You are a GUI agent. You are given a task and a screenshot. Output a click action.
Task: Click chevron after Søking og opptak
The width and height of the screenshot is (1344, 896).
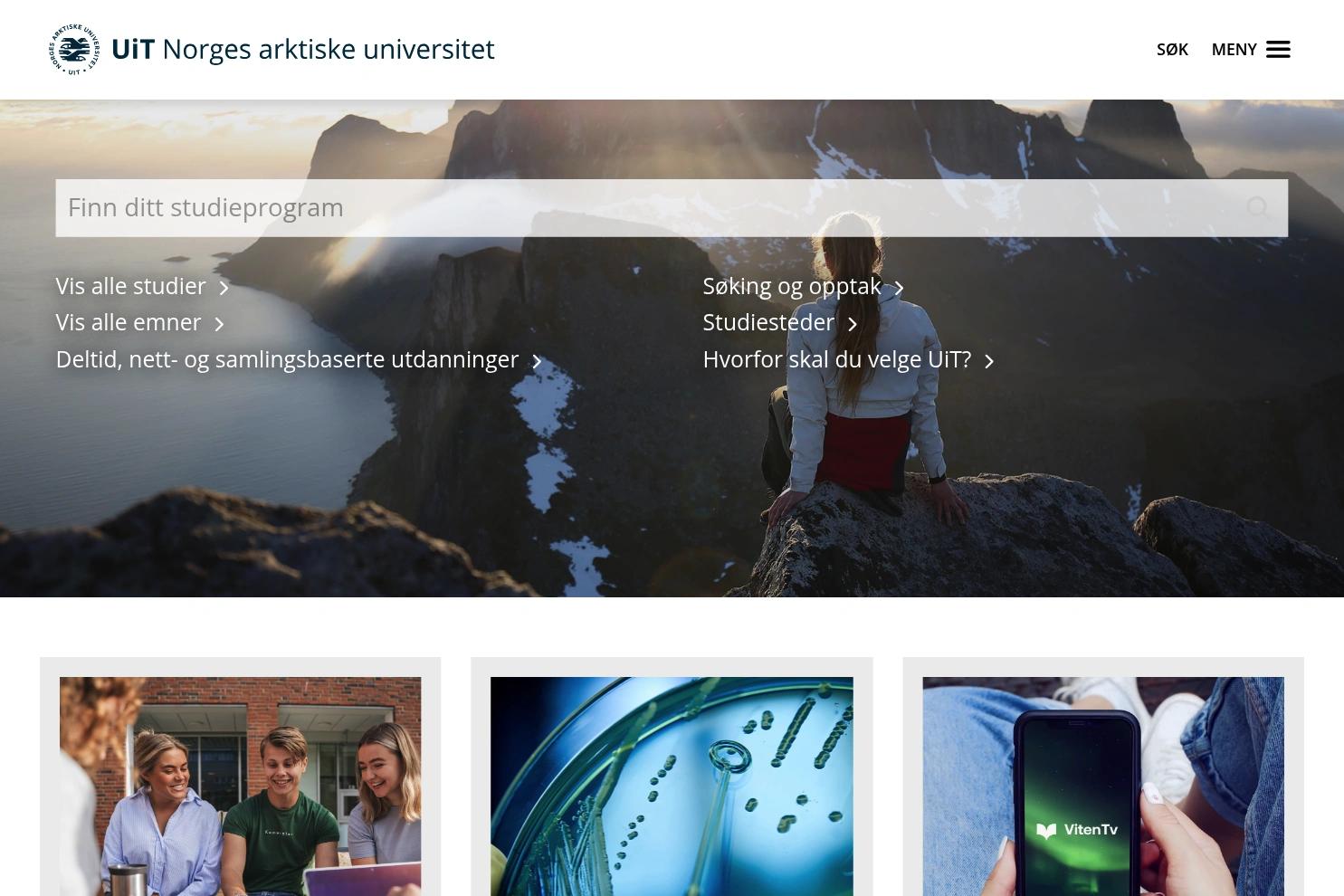click(899, 288)
